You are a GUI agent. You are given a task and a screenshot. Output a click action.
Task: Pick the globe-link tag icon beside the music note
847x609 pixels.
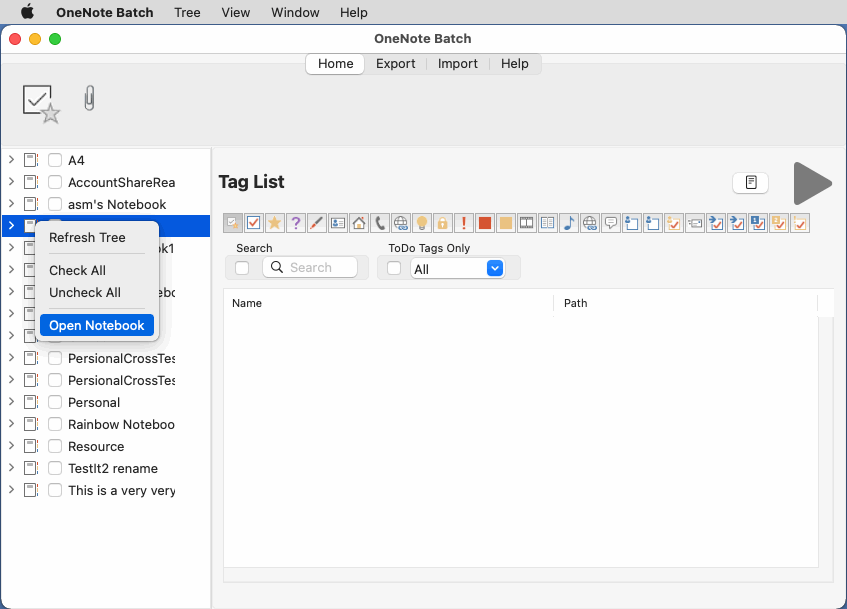point(590,223)
